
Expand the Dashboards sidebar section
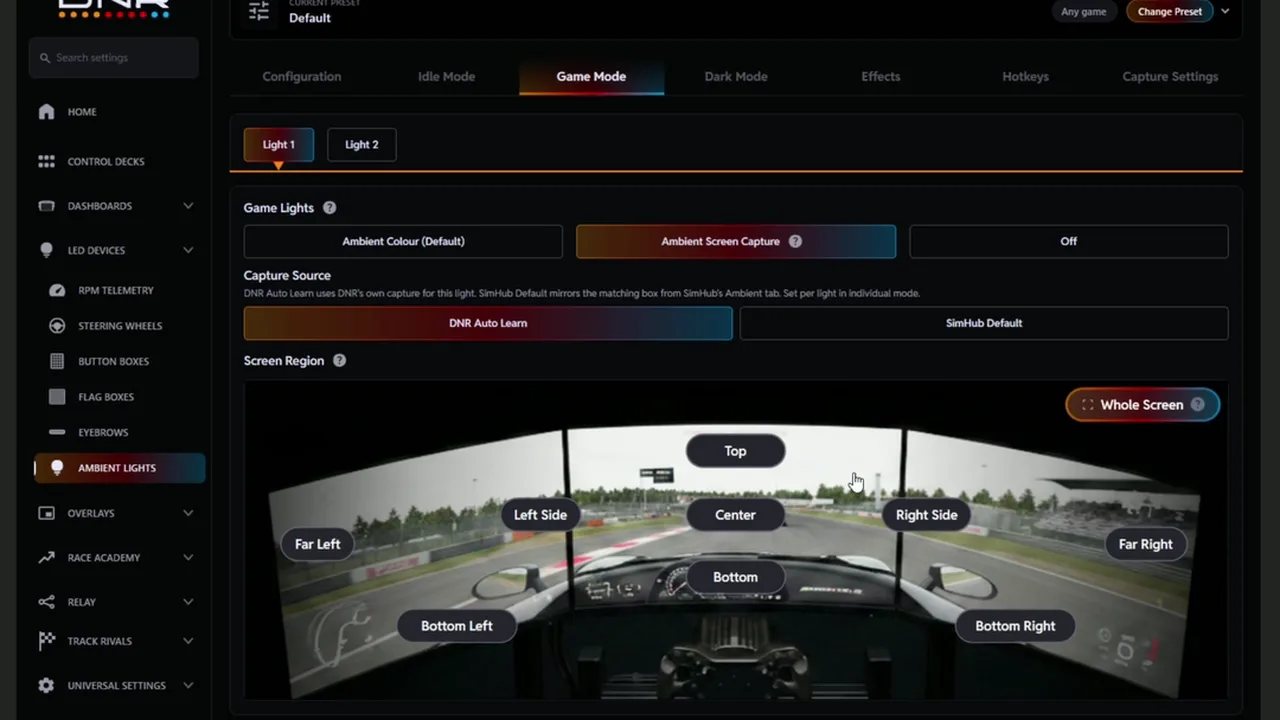tap(188, 206)
